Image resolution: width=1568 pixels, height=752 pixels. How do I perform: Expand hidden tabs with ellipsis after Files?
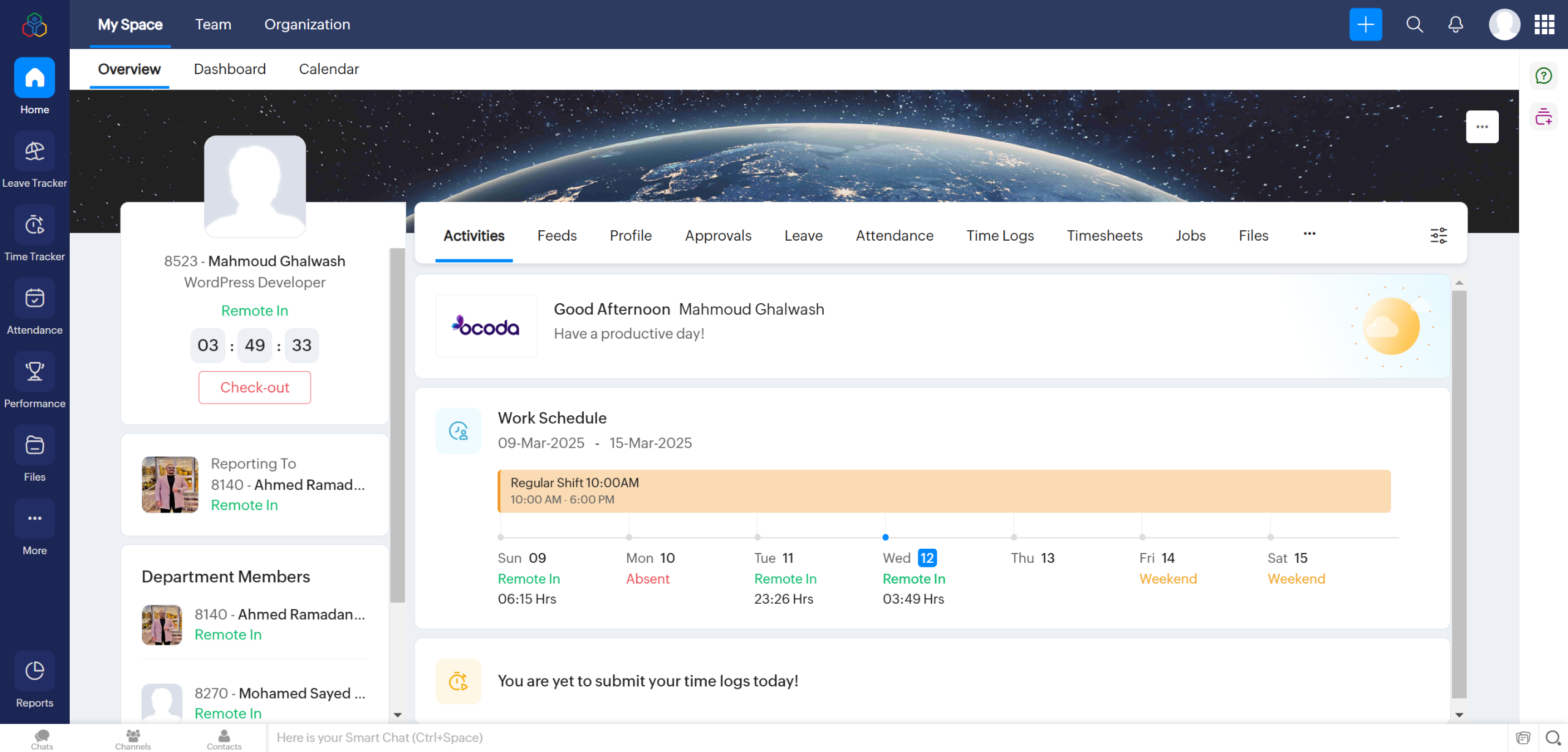1310,234
